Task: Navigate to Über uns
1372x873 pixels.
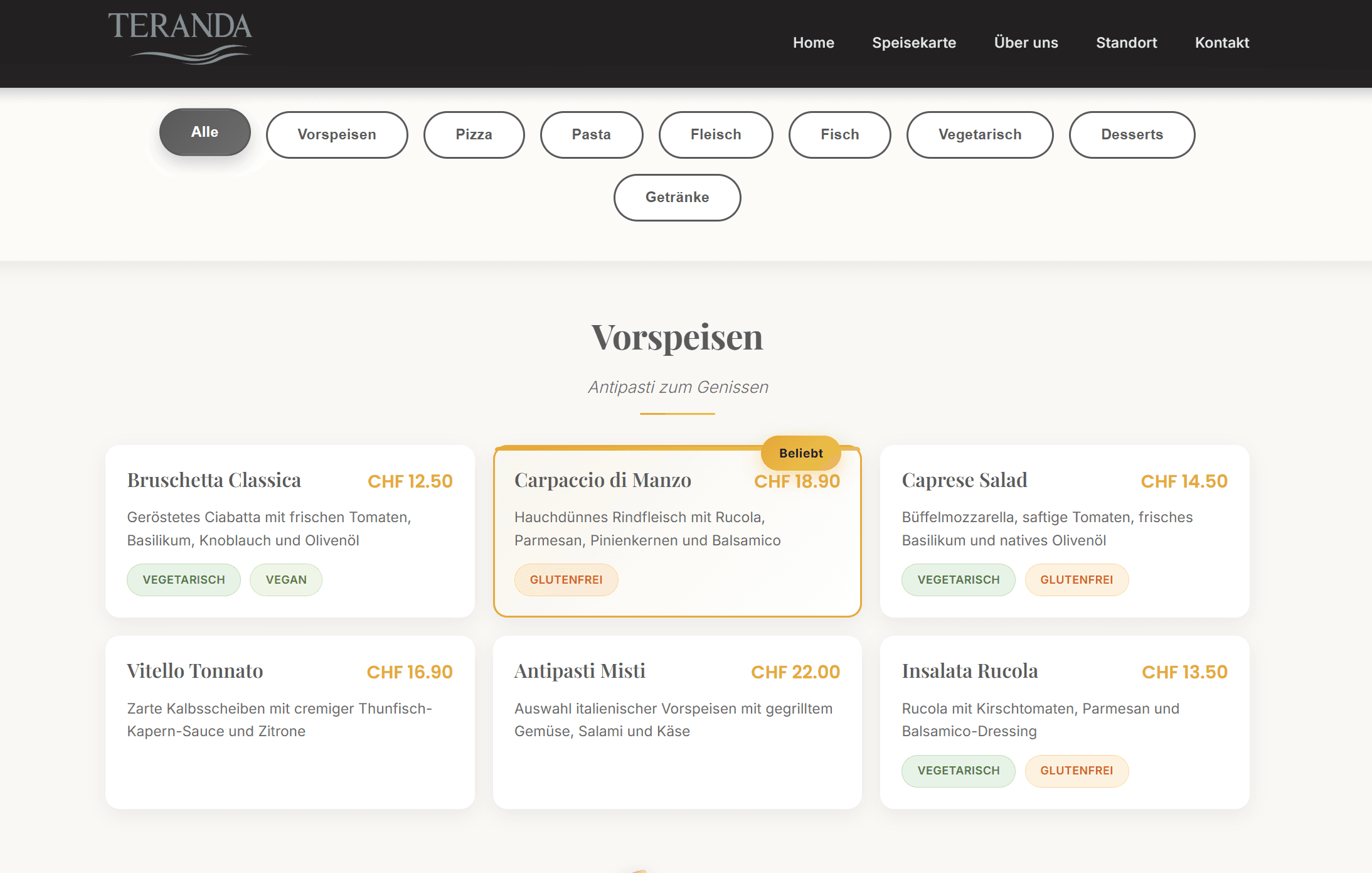Action: coord(1026,43)
